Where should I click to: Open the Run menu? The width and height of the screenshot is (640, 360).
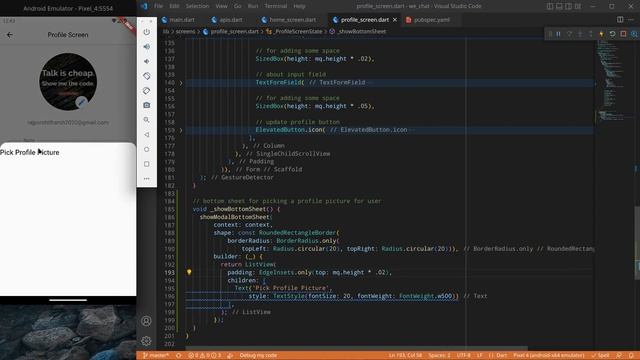253,6
